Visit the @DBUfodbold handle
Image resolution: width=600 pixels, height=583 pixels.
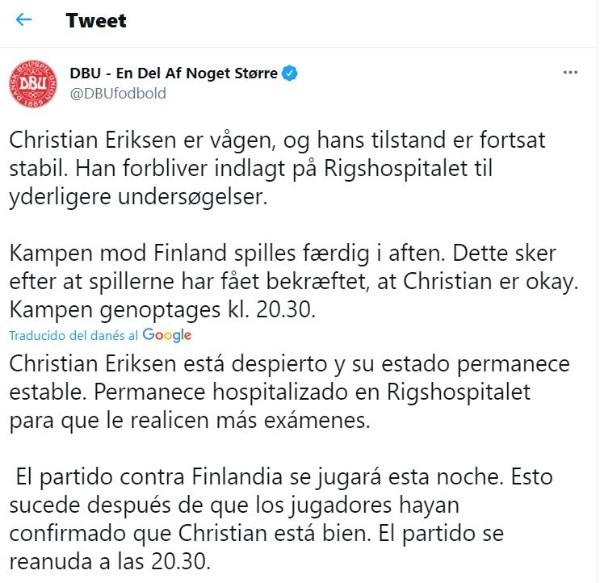[x=117, y=93]
